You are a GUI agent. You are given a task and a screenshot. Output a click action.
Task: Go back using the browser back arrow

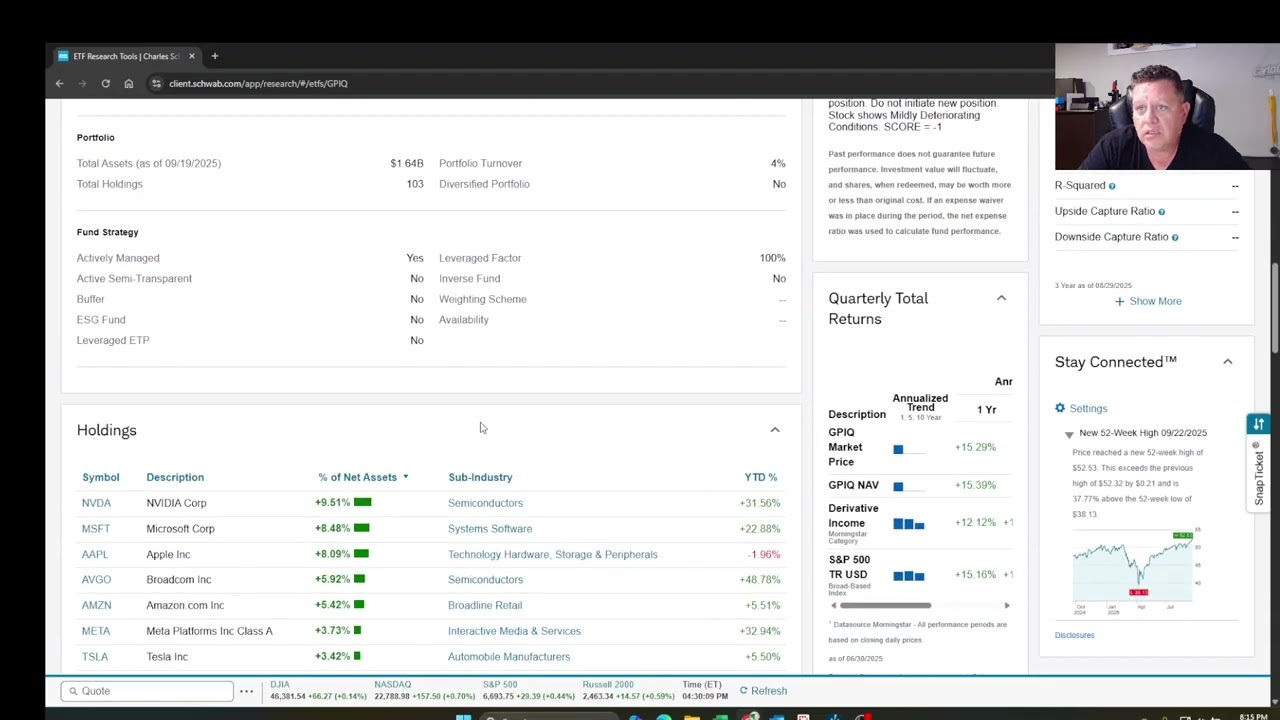pyautogui.click(x=59, y=84)
